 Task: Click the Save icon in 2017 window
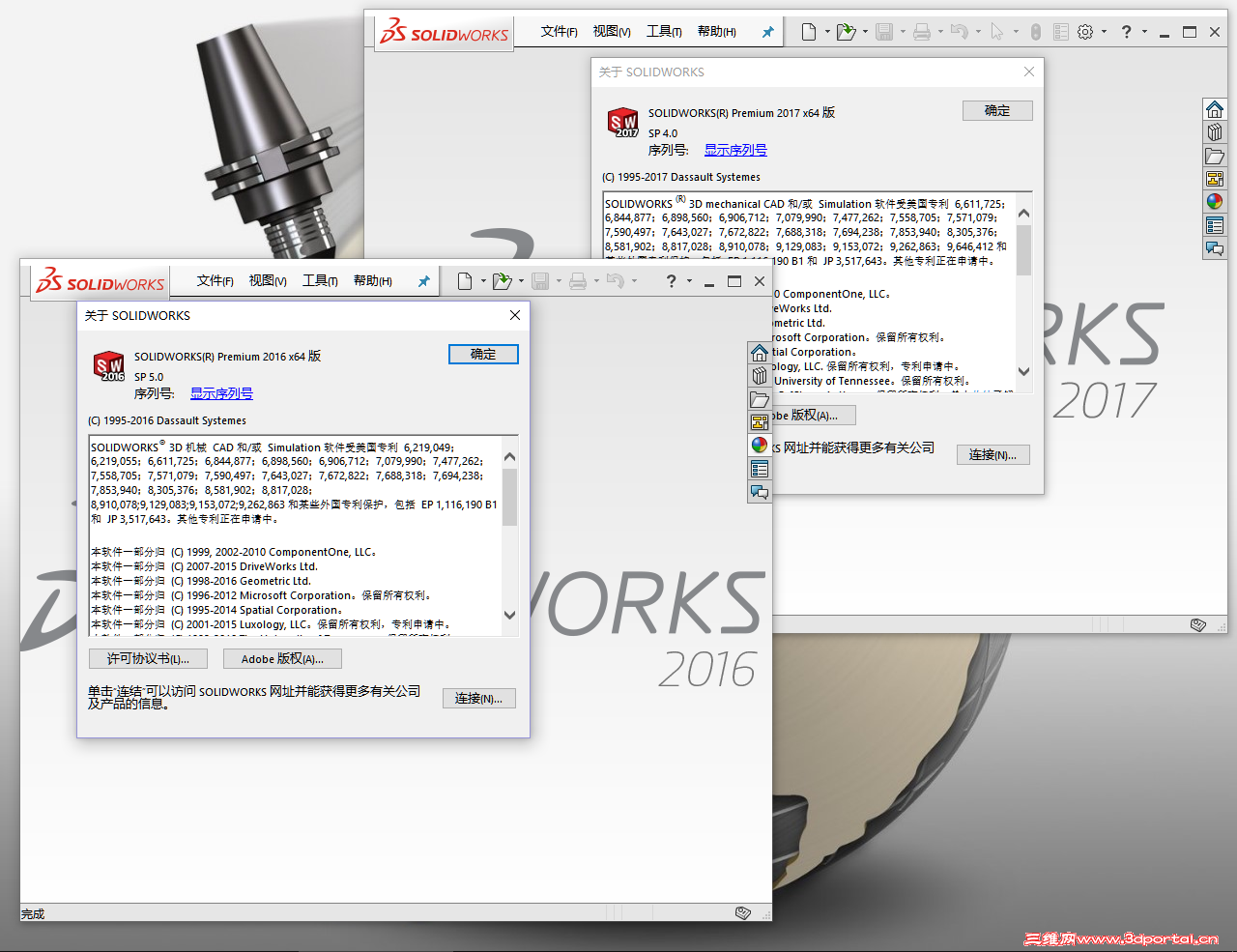click(884, 32)
